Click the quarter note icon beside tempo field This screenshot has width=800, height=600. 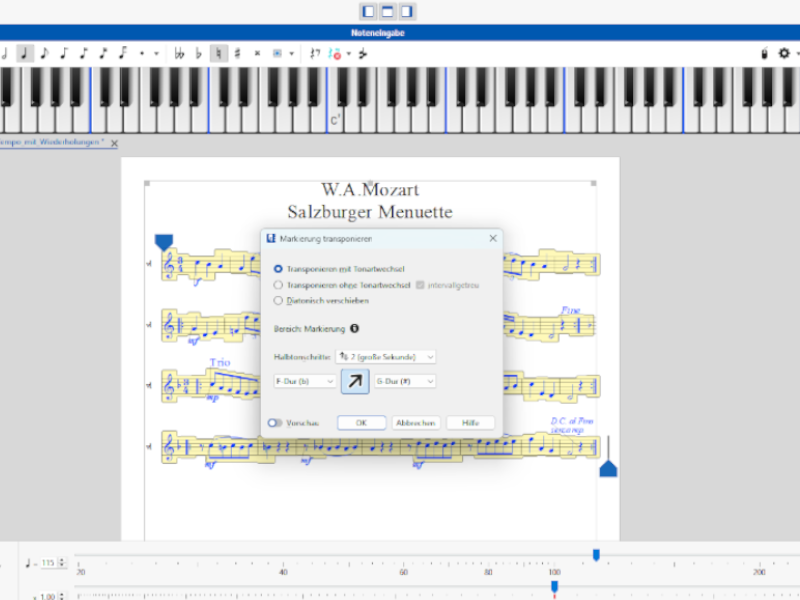click(x=28, y=563)
